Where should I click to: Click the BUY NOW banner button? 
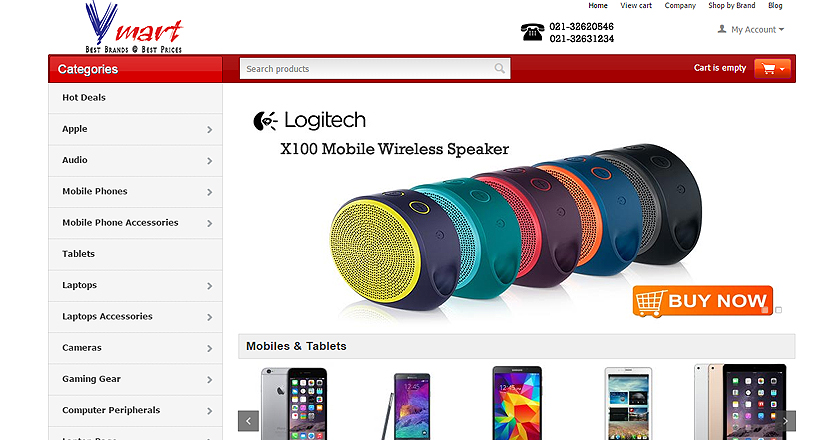[702, 301]
